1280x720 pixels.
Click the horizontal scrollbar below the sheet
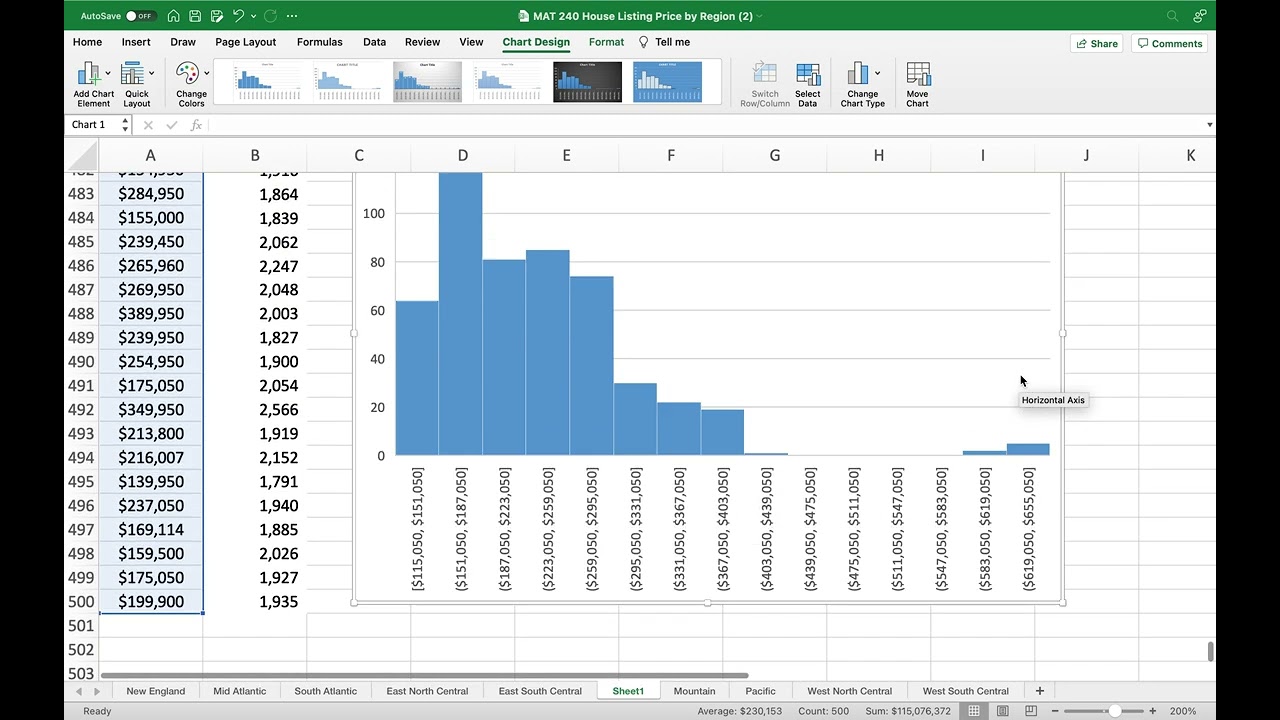pos(424,675)
